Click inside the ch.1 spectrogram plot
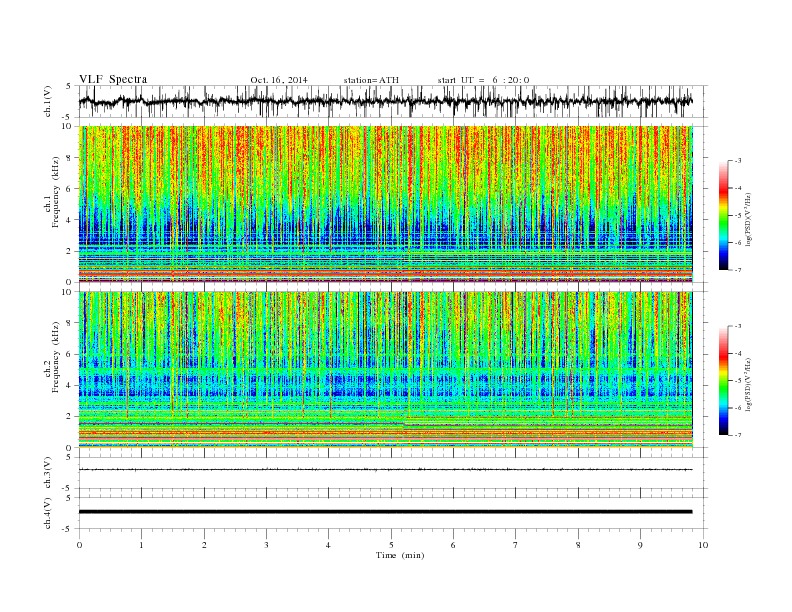Viewport: 792px width, 612px height. (x=386, y=204)
